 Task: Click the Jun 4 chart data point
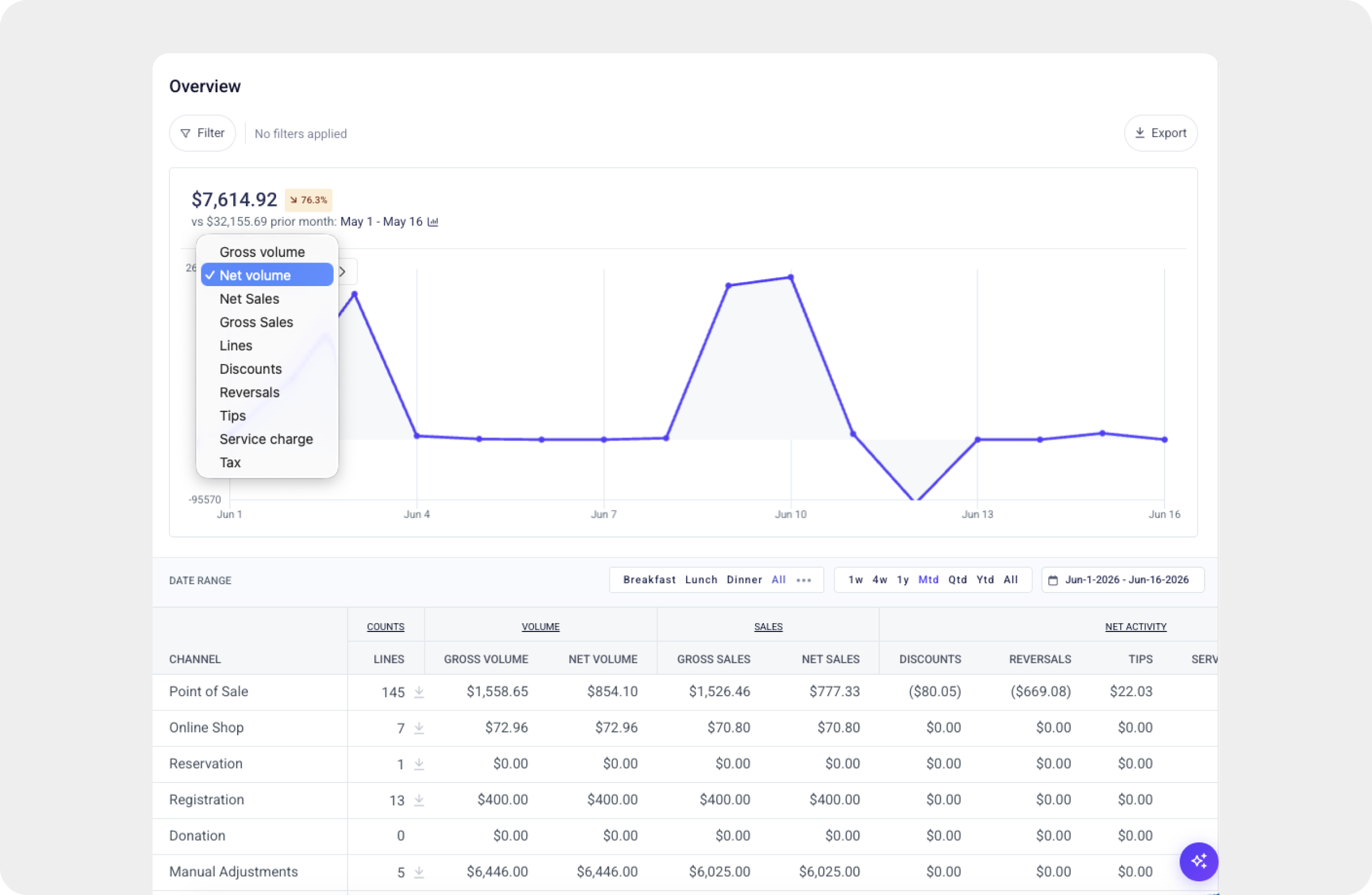(417, 436)
